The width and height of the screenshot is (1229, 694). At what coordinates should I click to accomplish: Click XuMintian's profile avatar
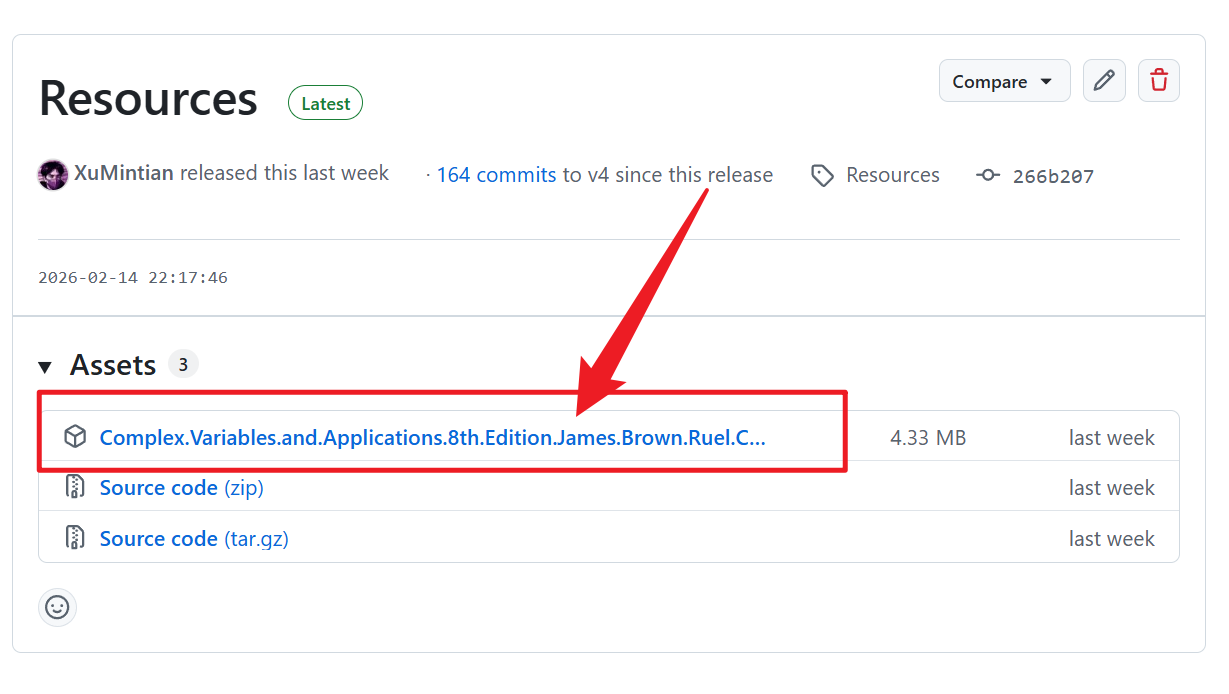pos(53,175)
